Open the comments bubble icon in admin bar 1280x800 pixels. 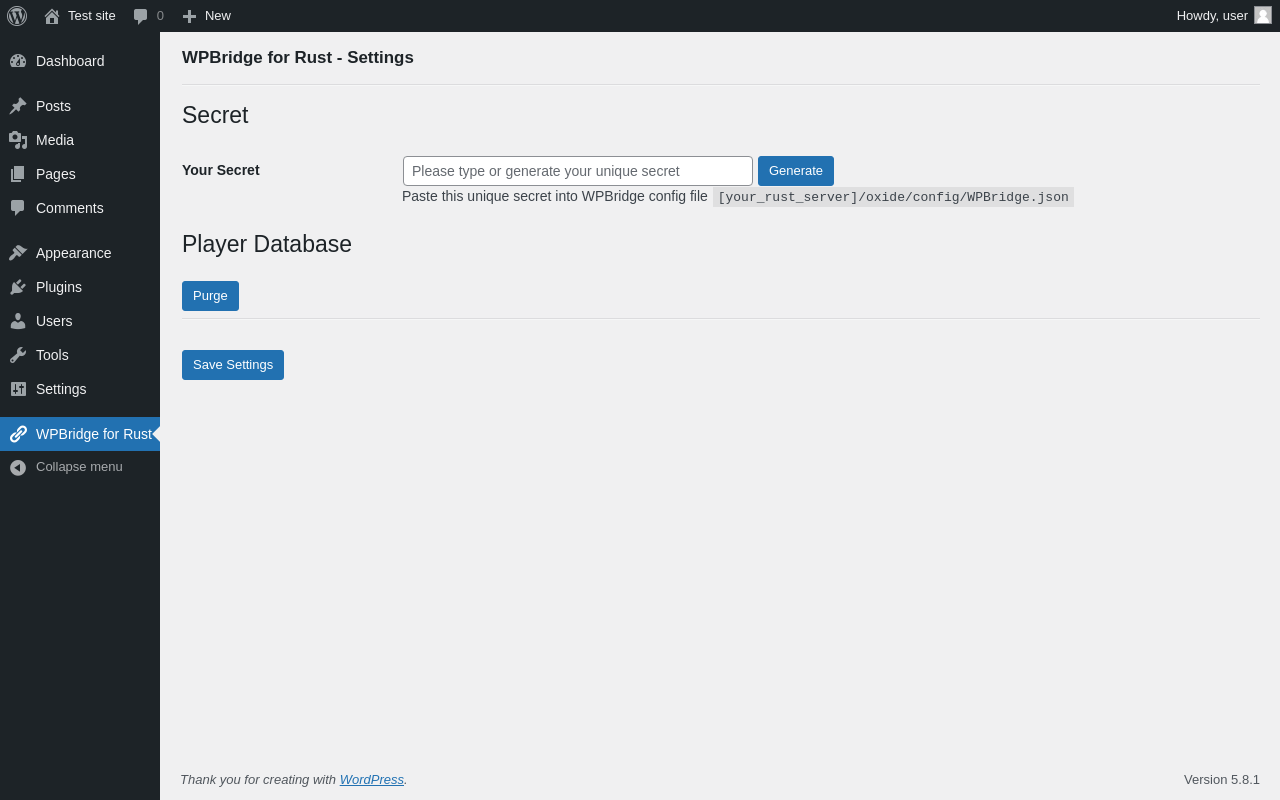pos(141,16)
